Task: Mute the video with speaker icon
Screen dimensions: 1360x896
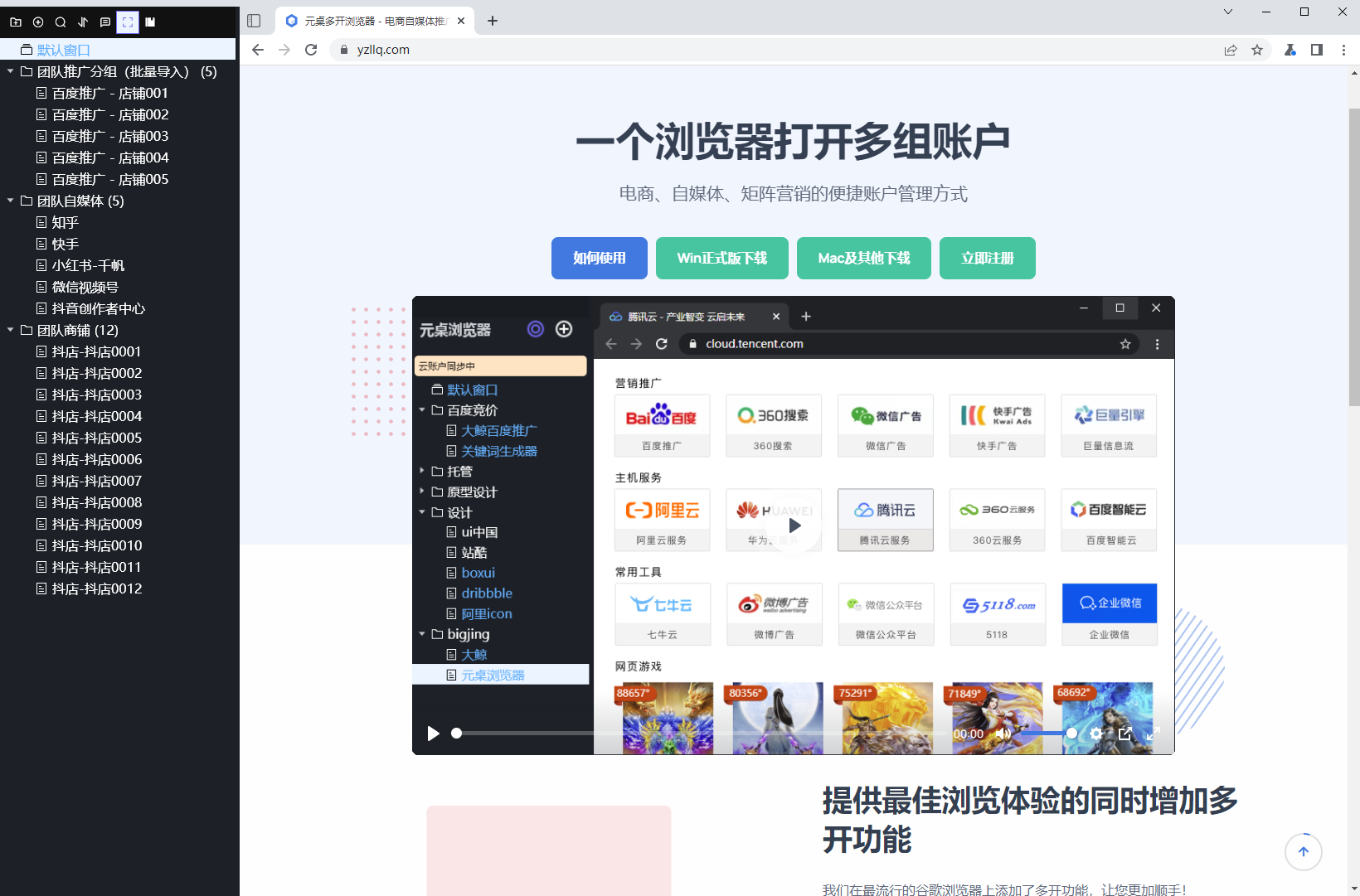Action: click(x=1003, y=734)
